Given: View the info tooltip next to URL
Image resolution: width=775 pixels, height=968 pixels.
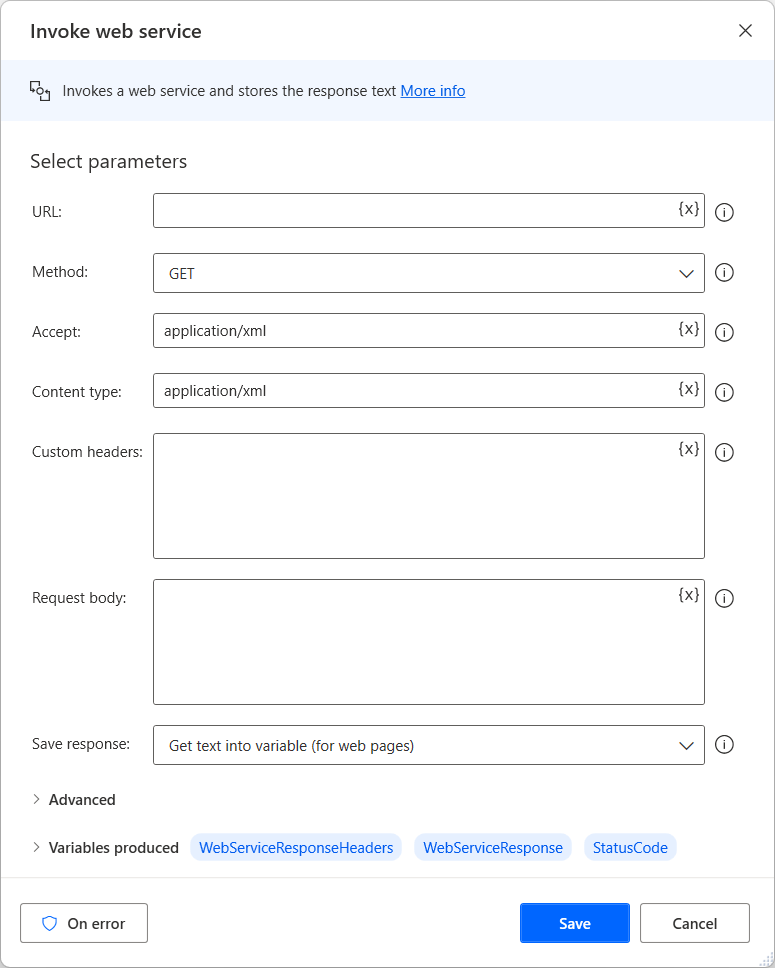Looking at the screenshot, I should click(724, 212).
